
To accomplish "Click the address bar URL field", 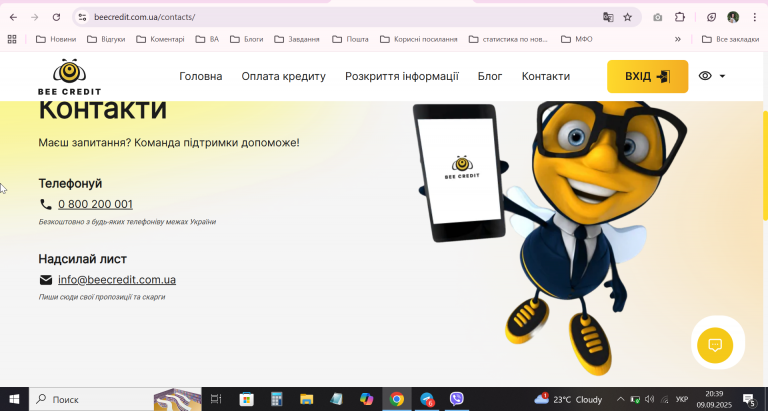I will (343, 17).
